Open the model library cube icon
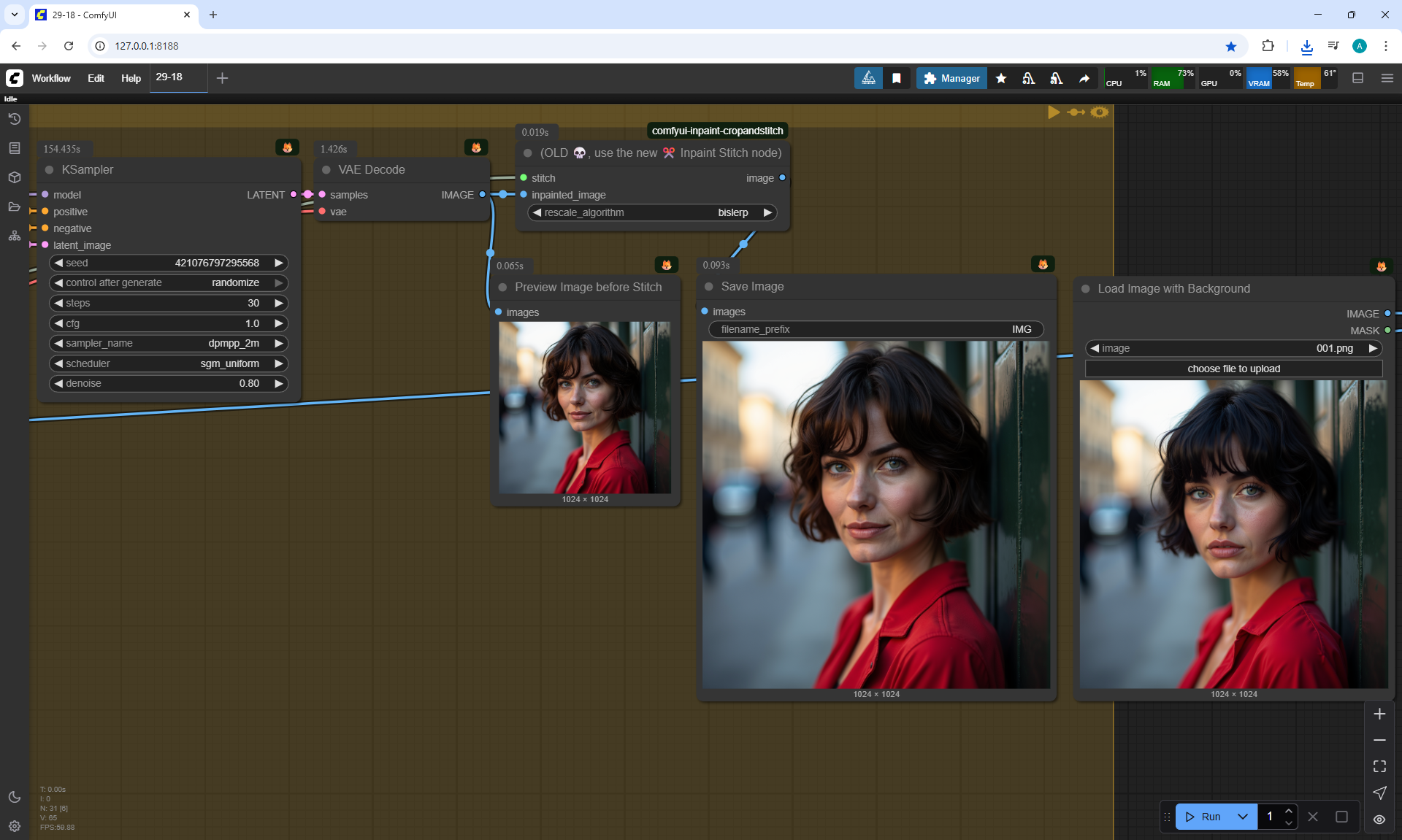Screen dimensions: 1402x840 coord(14,177)
